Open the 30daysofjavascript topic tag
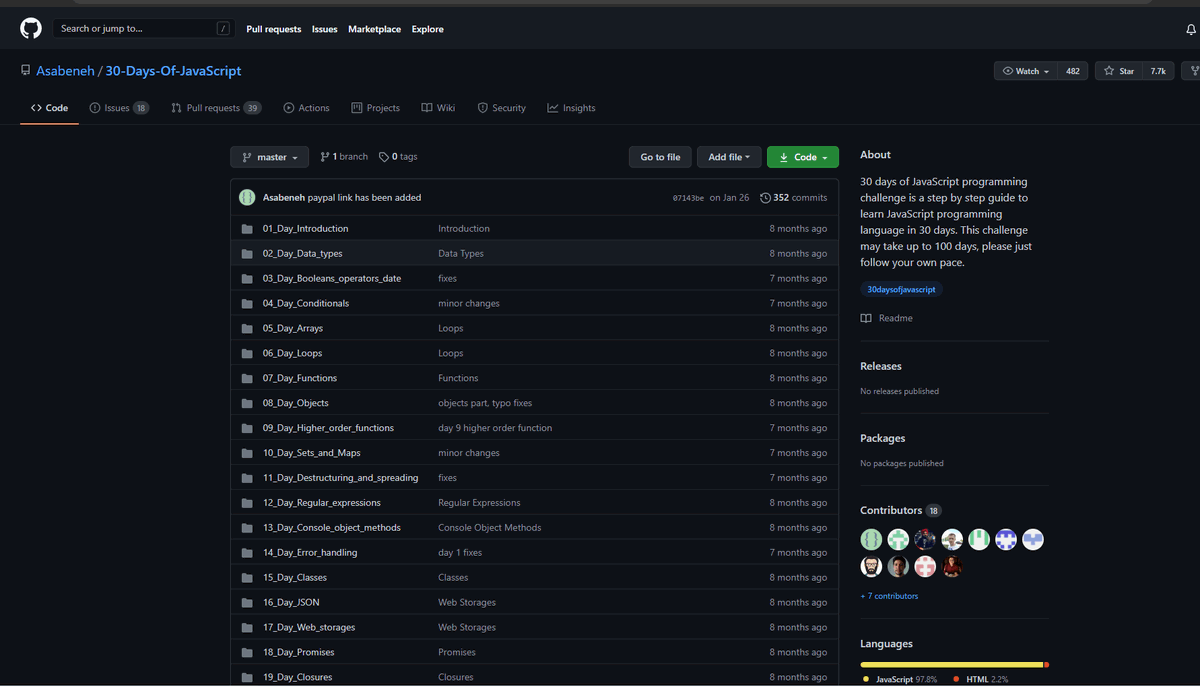The width and height of the screenshot is (1200, 687). coord(901,289)
